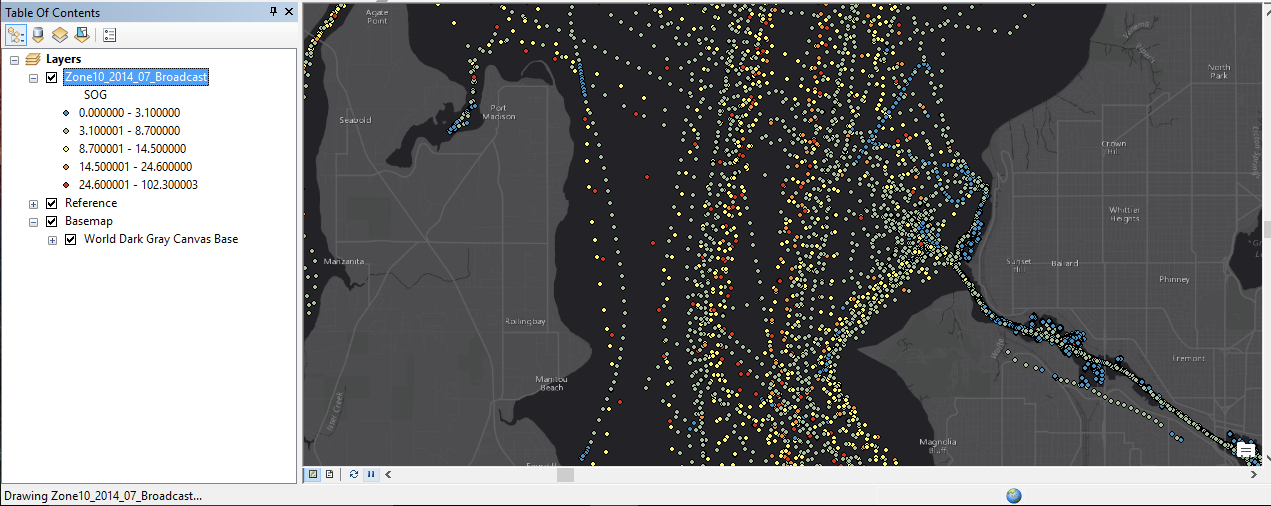Click the red 24.600001 - 102.300003 symbol

65,185
